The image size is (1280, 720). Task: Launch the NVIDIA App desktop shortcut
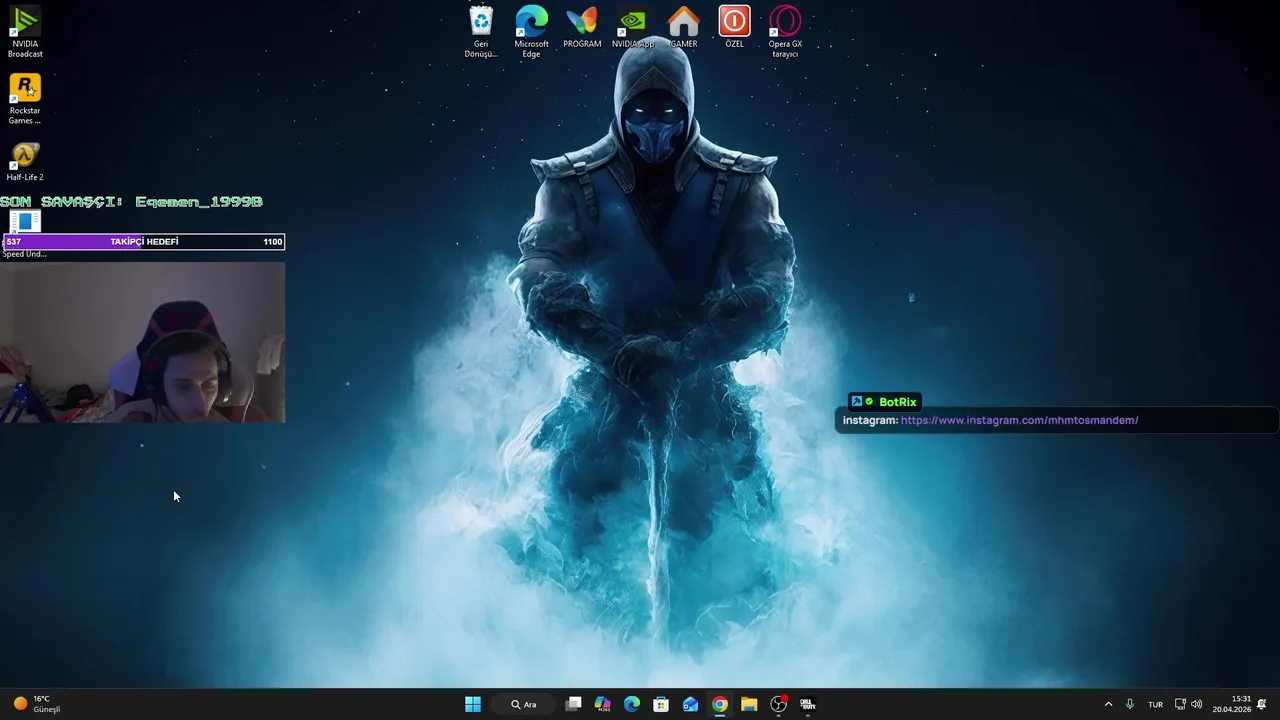point(633,27)
